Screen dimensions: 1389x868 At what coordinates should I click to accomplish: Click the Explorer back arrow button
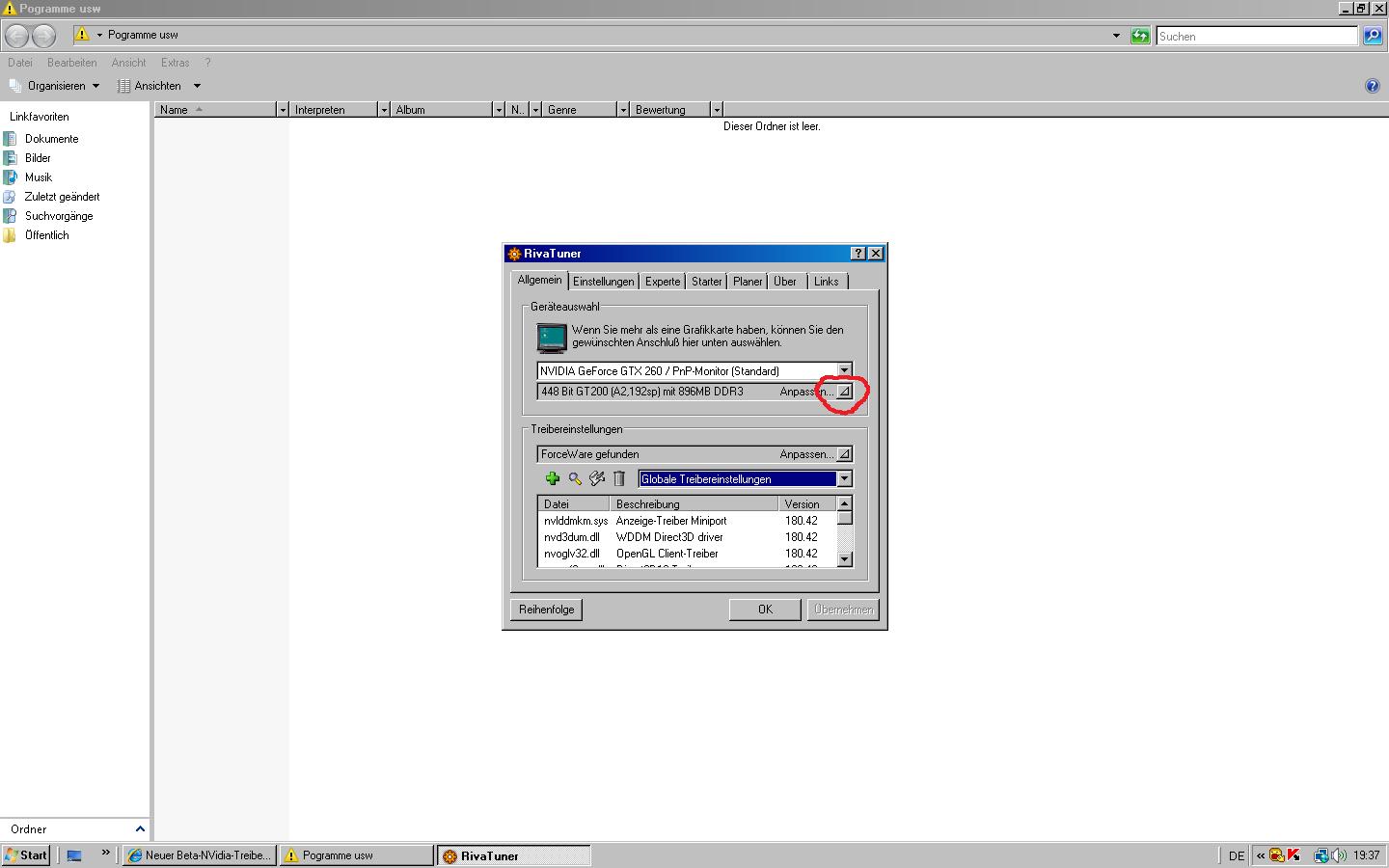point(17,36)
